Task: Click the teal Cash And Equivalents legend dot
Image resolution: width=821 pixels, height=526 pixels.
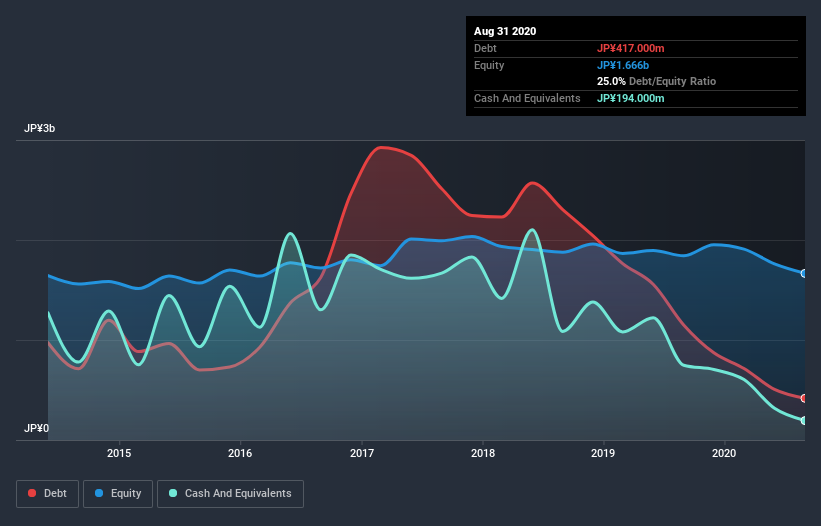Action: (173, 493)
